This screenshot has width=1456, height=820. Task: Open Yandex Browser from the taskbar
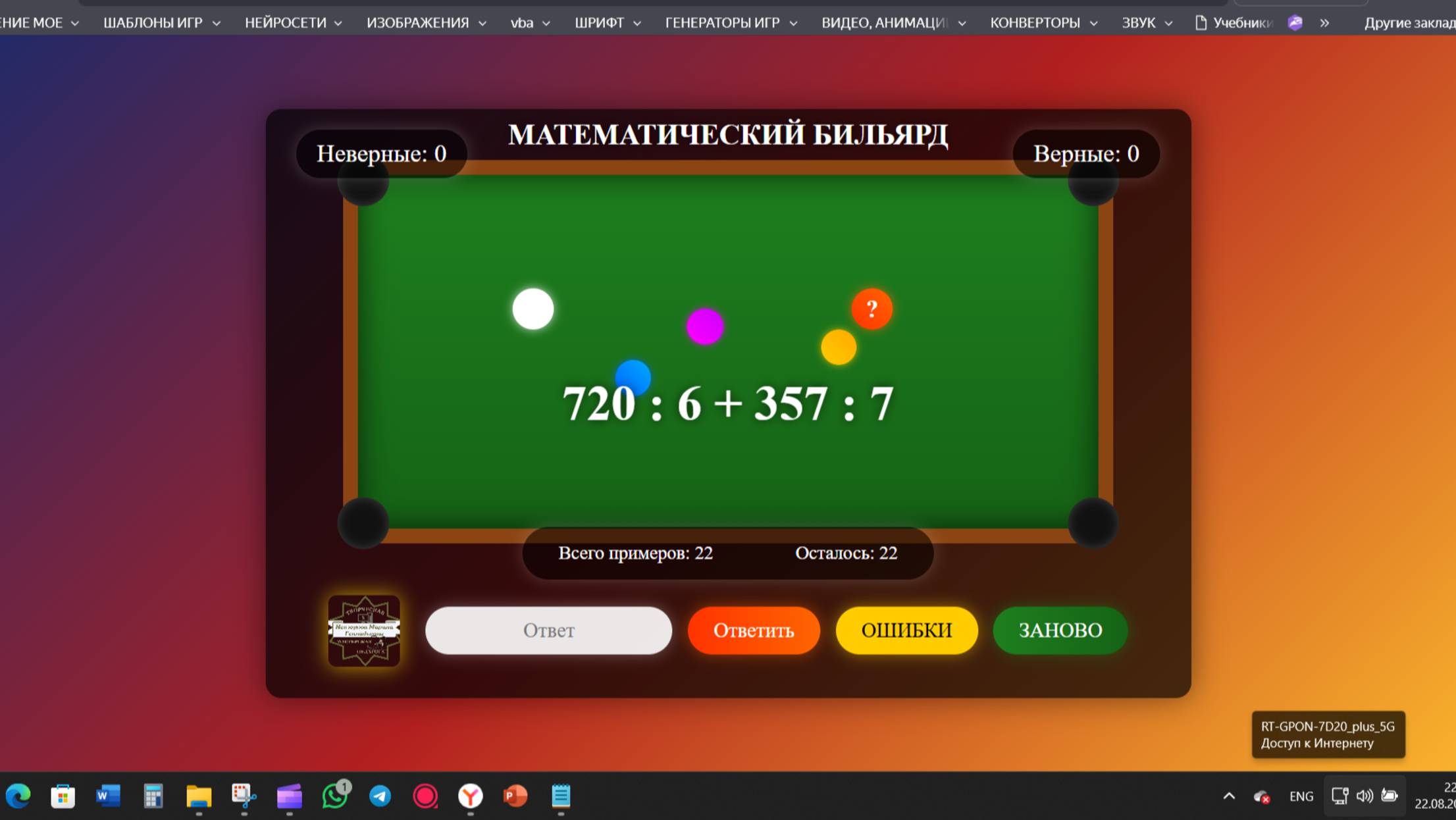tap(470, 797)
